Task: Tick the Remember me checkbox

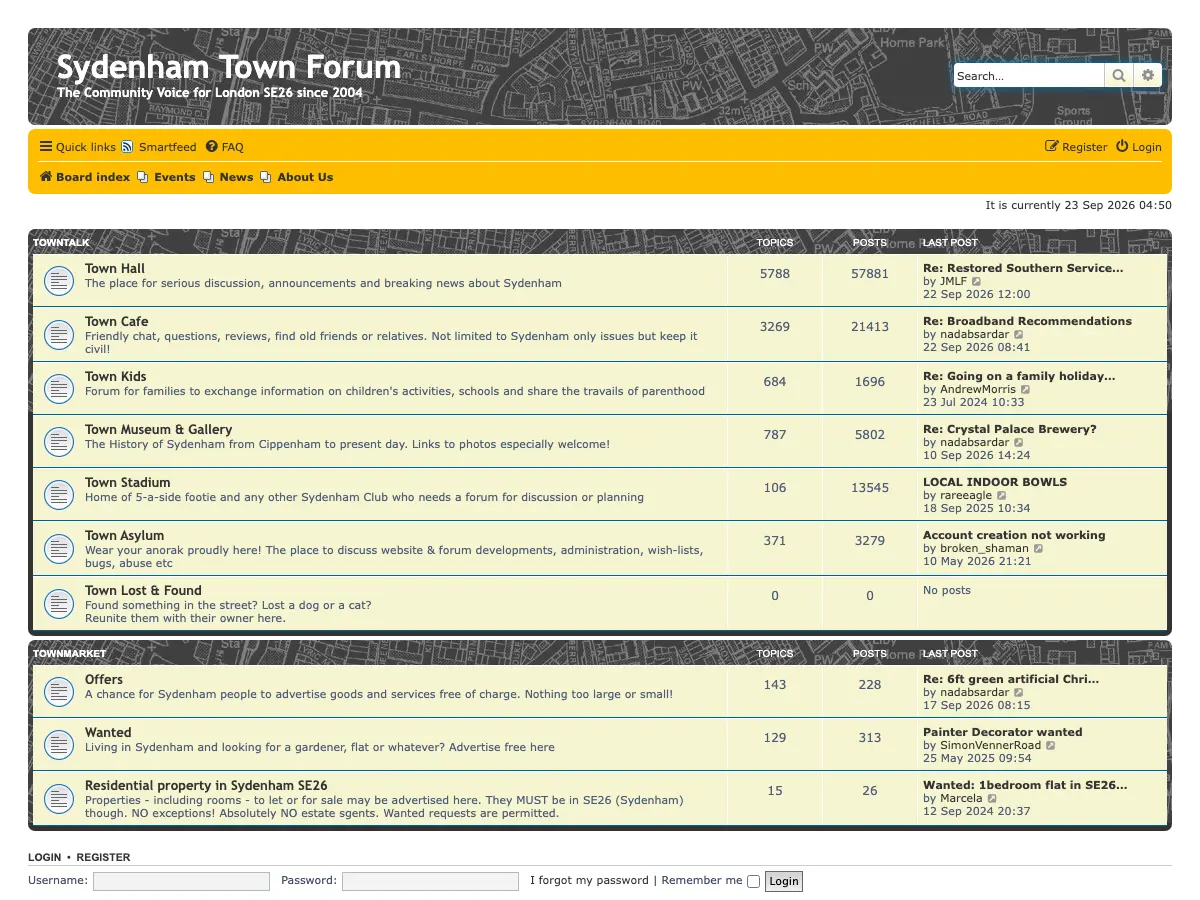Action: pyautogui.click(x=753, y=881)
